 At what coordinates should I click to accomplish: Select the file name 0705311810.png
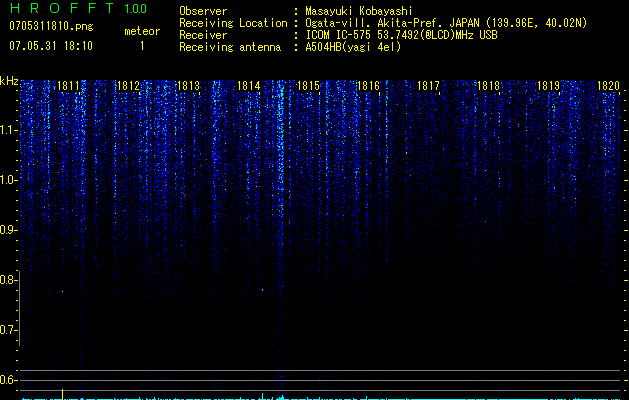[x=51, y=27]
